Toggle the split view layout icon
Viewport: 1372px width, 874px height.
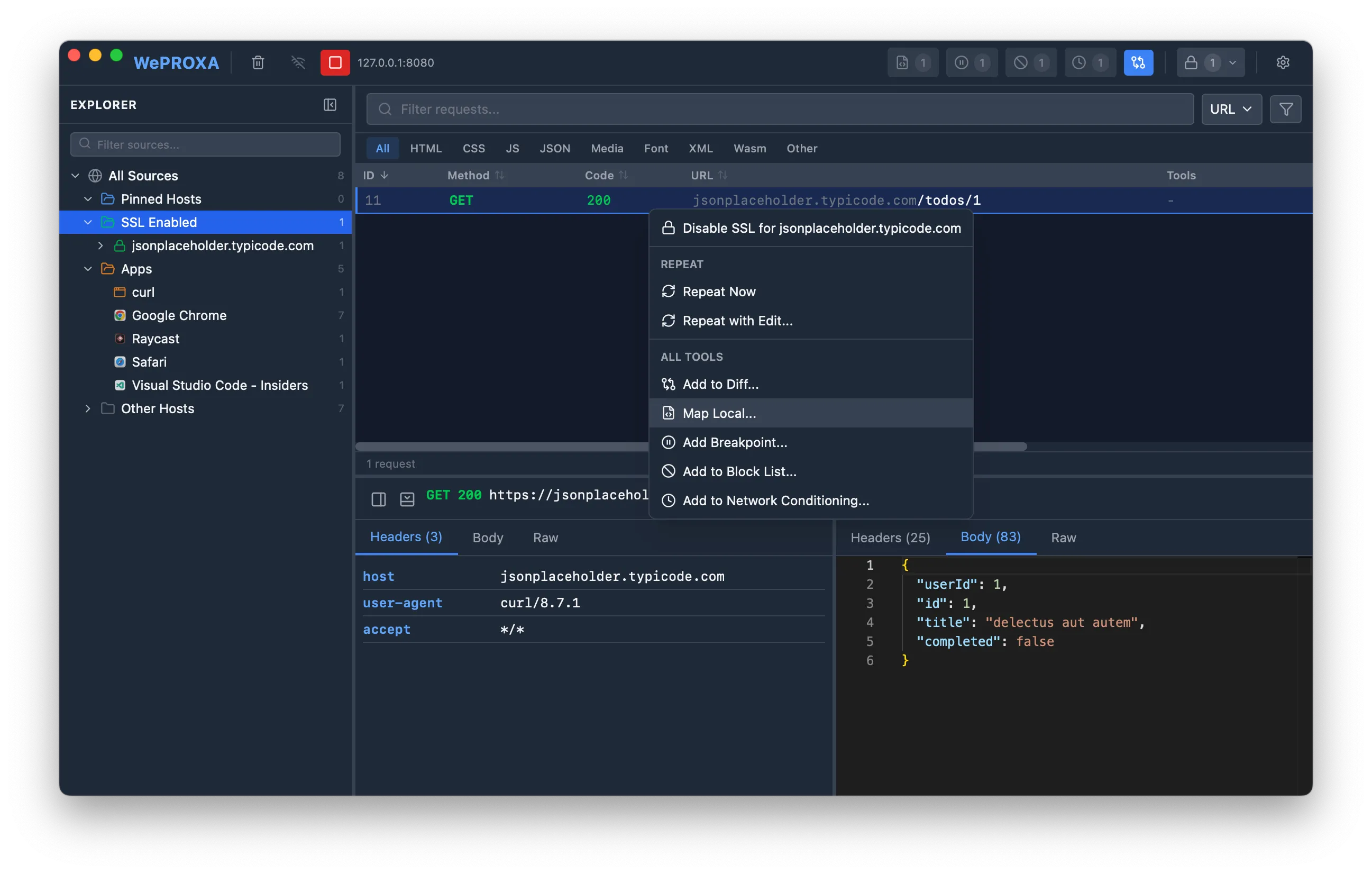[378, 499]
